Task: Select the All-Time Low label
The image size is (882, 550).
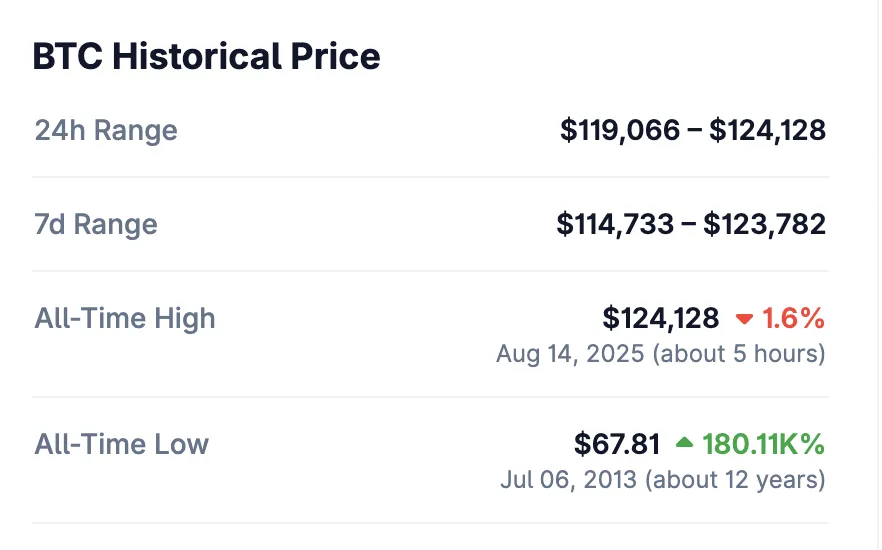Action: pyautogui.click(x=122, y=444)
